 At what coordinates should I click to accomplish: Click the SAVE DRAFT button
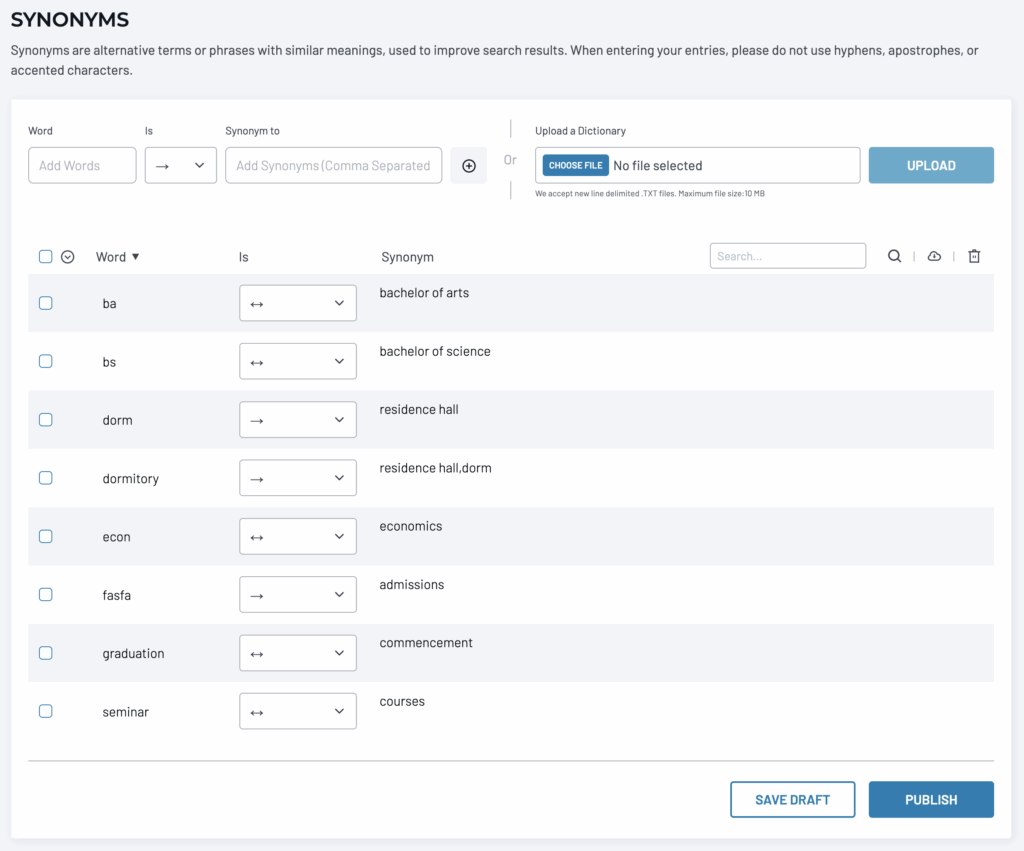792,799
